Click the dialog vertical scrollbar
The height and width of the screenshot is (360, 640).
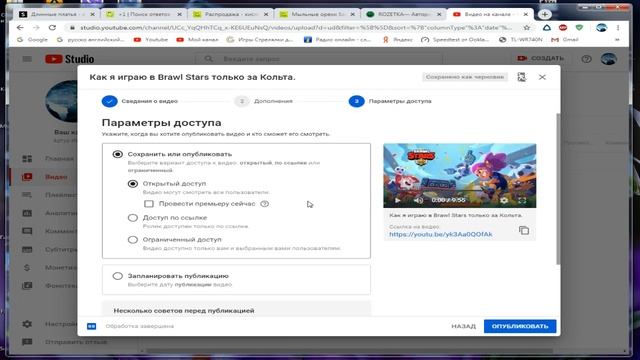pyautogui.click(x=558, y=189)
